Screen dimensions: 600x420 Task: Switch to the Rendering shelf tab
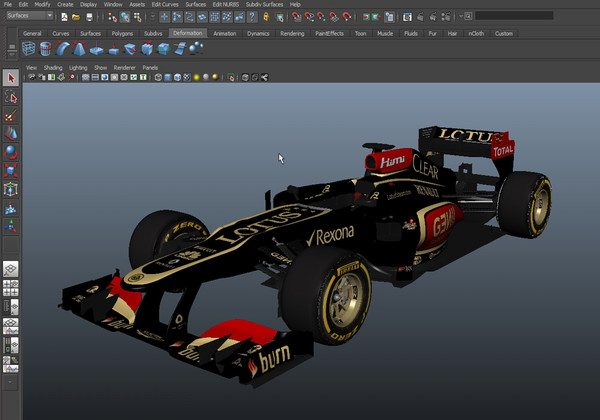[292, 34]
